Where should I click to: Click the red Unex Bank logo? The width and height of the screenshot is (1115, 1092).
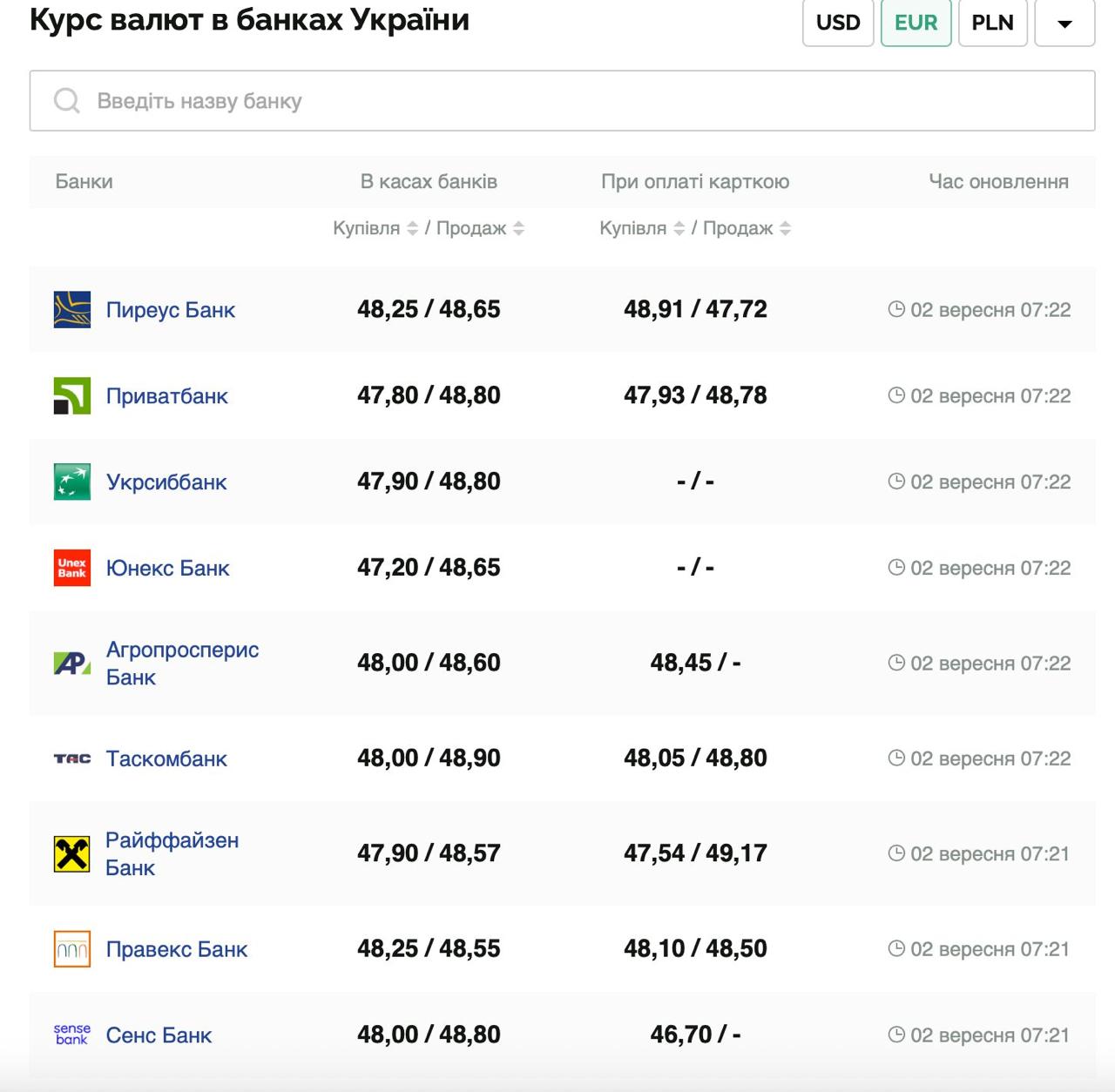pyautogui.click(x=72, y=569)
